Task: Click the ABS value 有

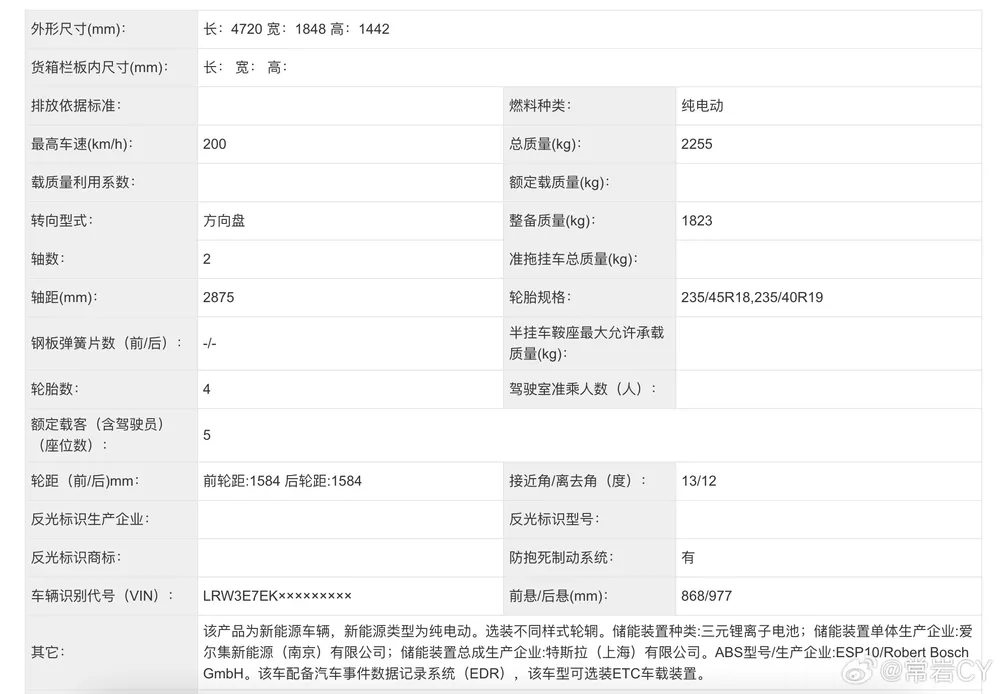Action: (688, 557)
